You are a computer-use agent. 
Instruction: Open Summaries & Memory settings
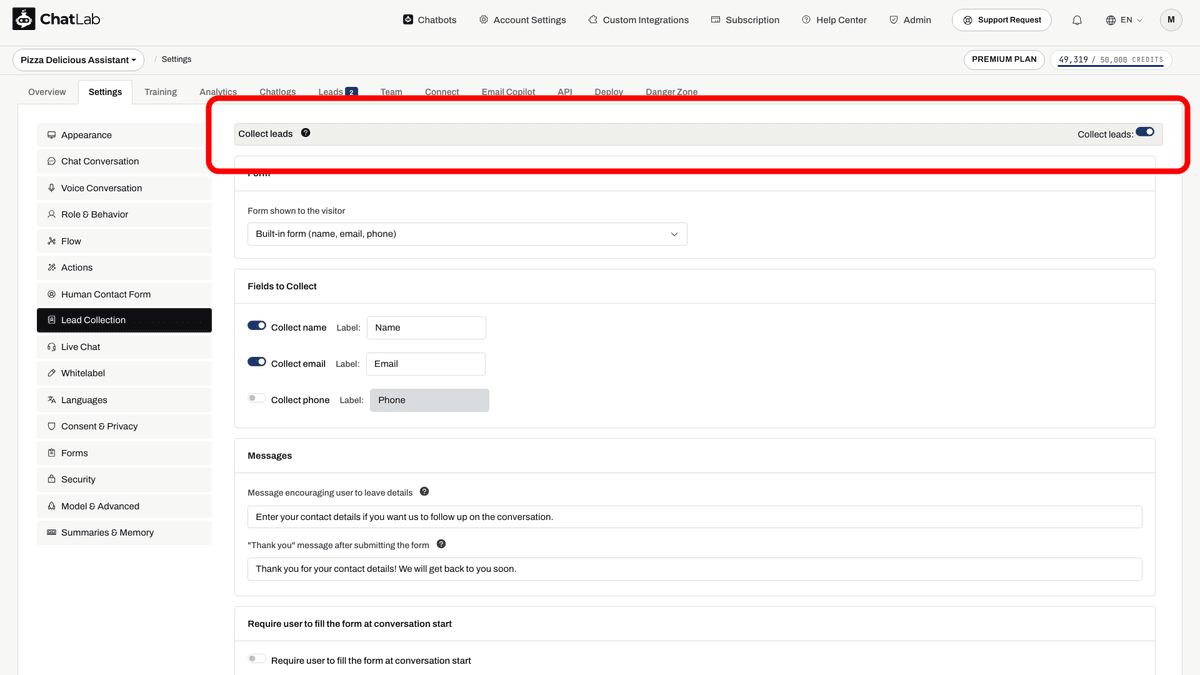pos(124,533)
